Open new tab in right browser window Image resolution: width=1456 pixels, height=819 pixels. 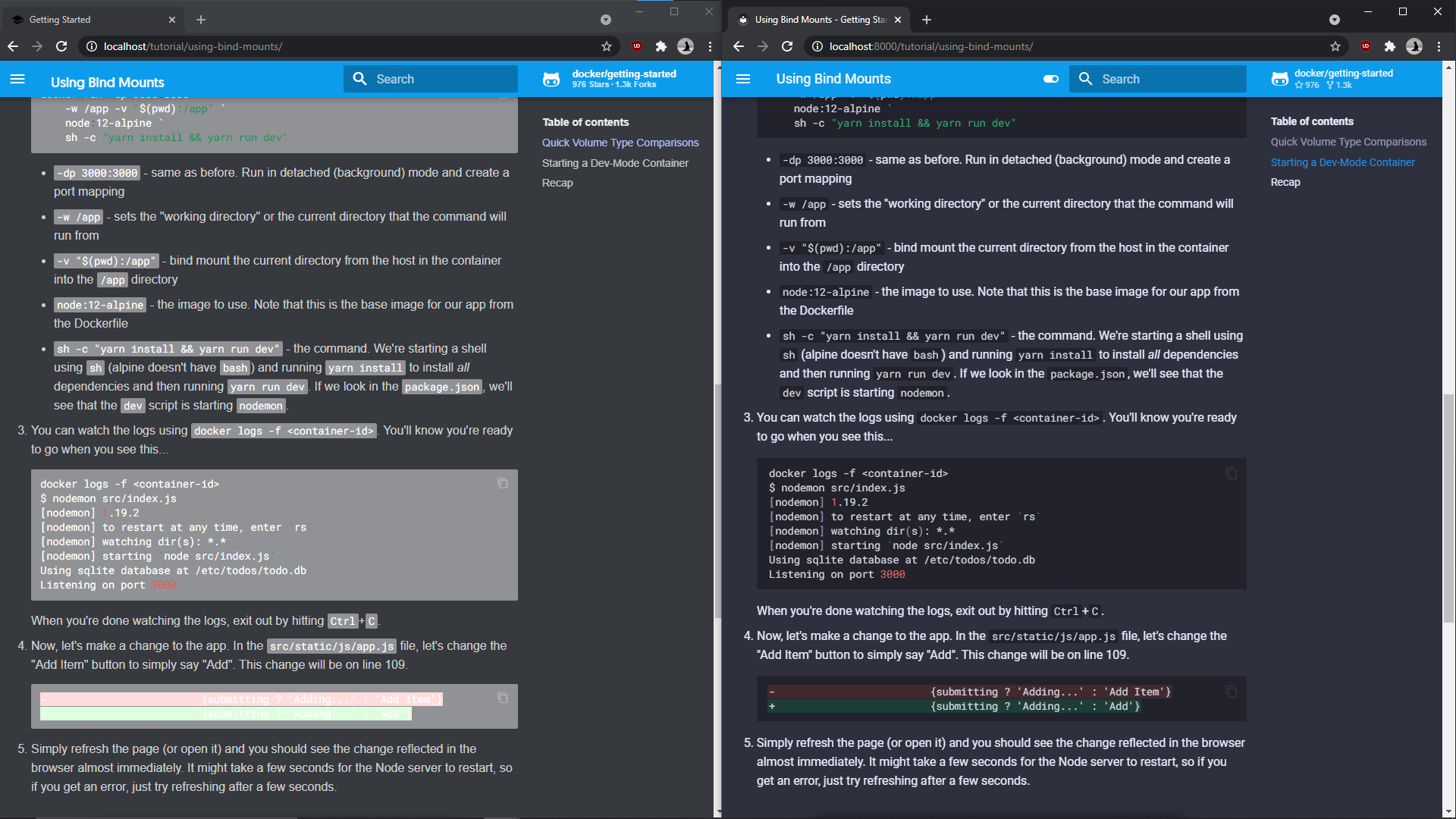tap(927, 20)
